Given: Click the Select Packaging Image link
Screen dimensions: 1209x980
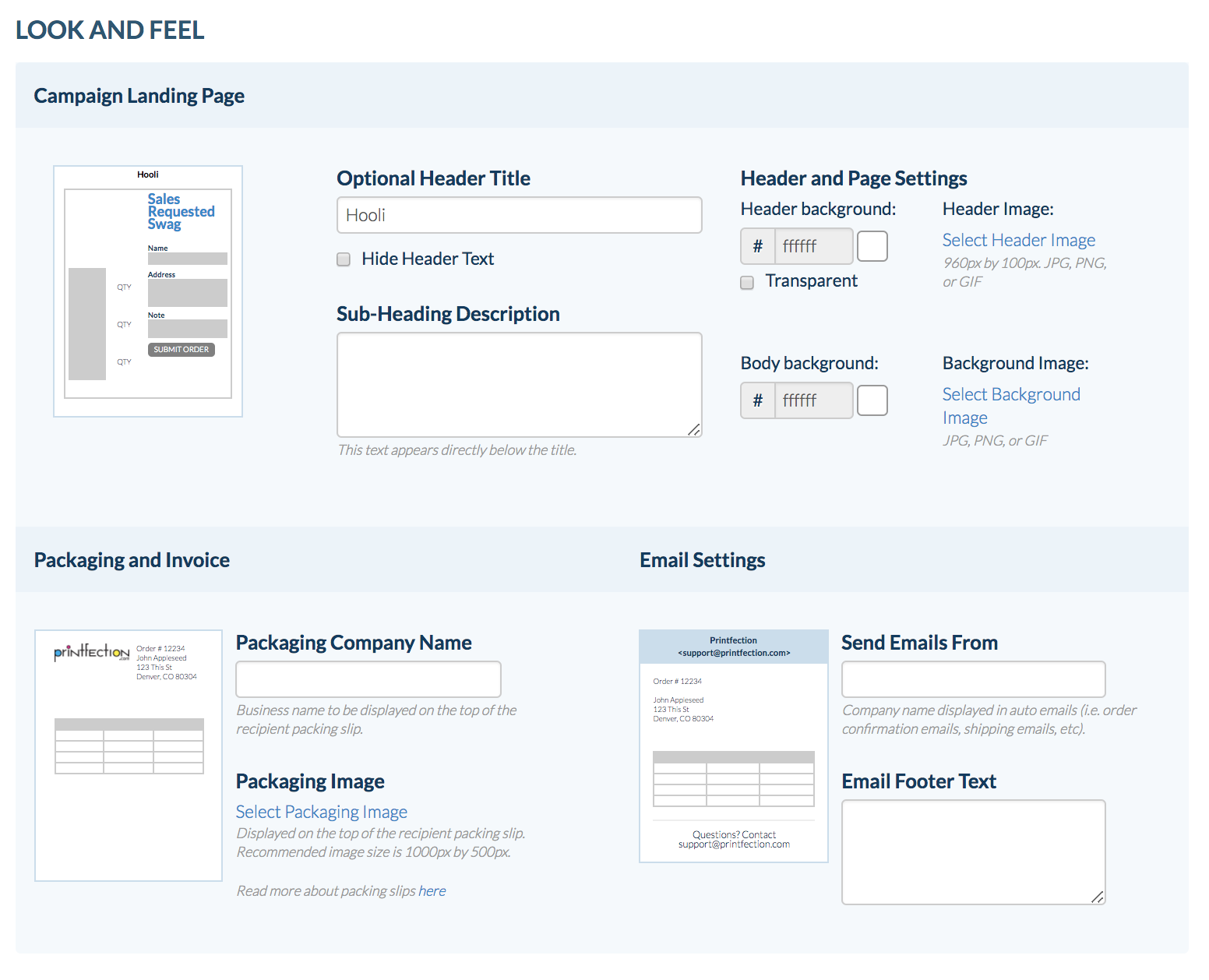Looking at the screenshot, I should point(321,812).
